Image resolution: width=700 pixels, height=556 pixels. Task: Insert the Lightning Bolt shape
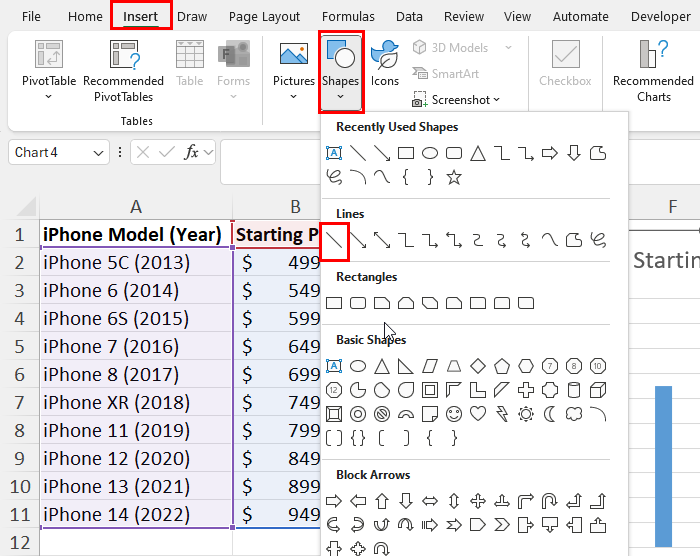502,414
